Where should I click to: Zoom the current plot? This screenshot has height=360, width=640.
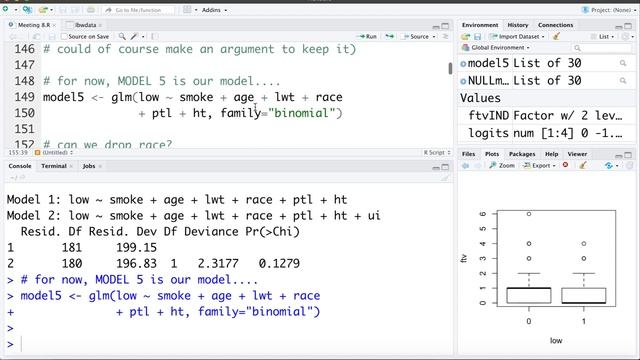pyautogui.click(x=502, y=166)
